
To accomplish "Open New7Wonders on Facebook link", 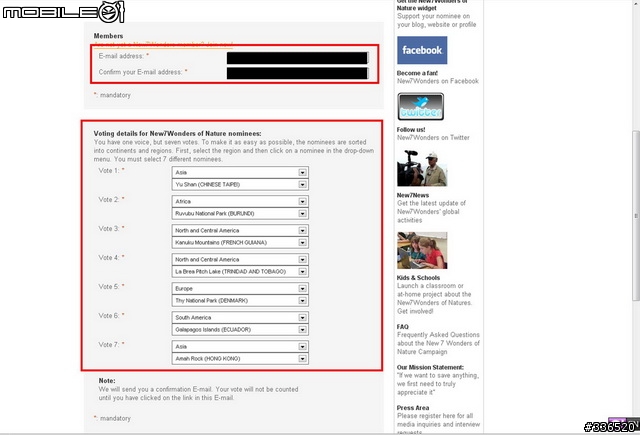I will [438, 81].
